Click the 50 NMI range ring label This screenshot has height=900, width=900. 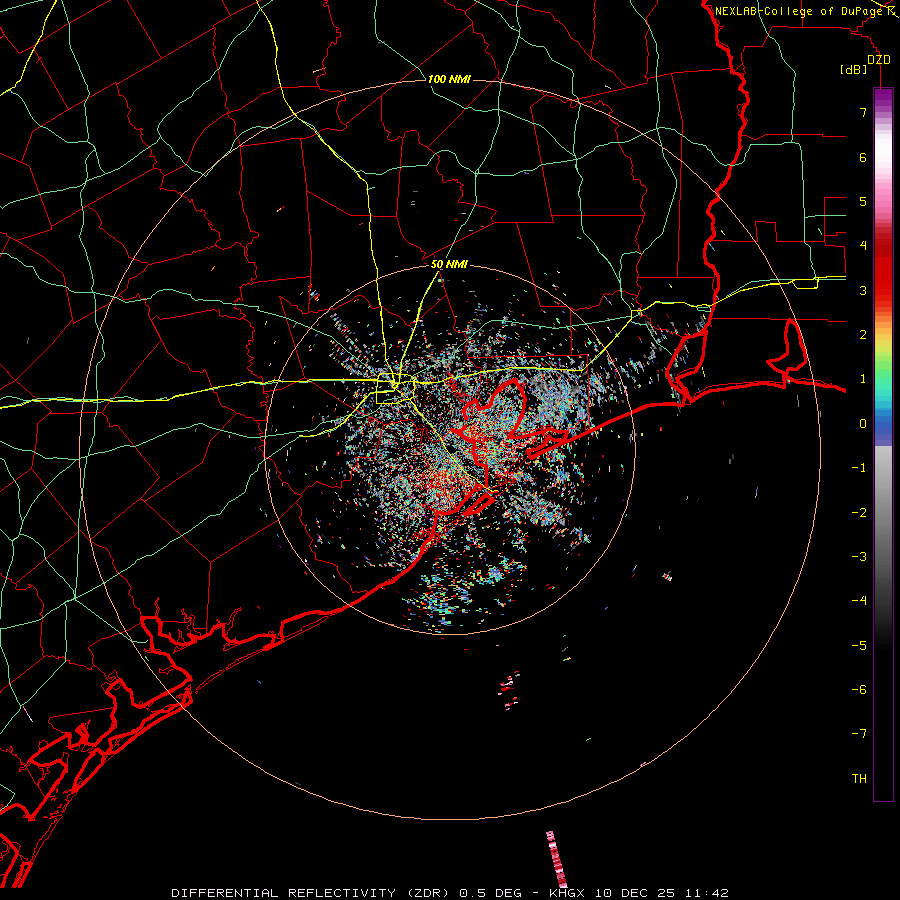tap(449, 265)
